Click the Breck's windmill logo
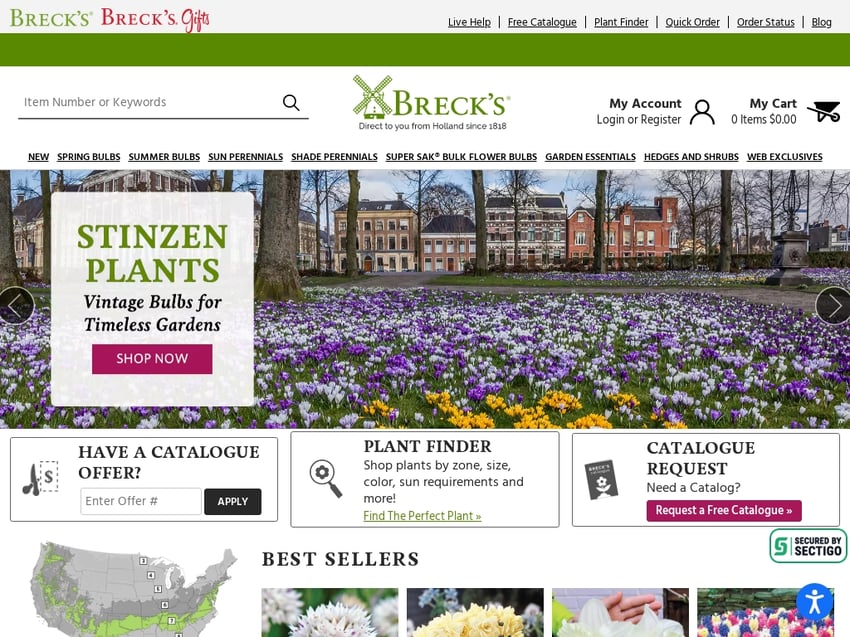 coord(432,103)
